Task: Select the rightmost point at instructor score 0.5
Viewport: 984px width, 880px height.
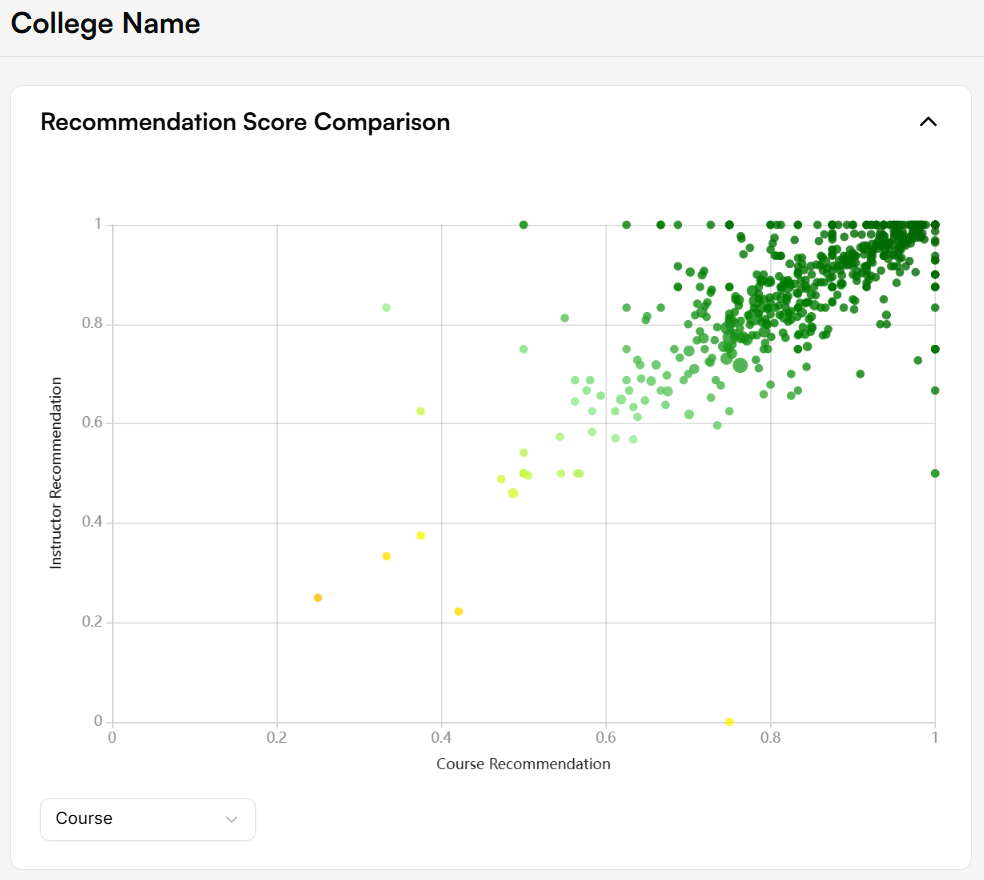Action: pyautogui.click(x=935, y=473)
